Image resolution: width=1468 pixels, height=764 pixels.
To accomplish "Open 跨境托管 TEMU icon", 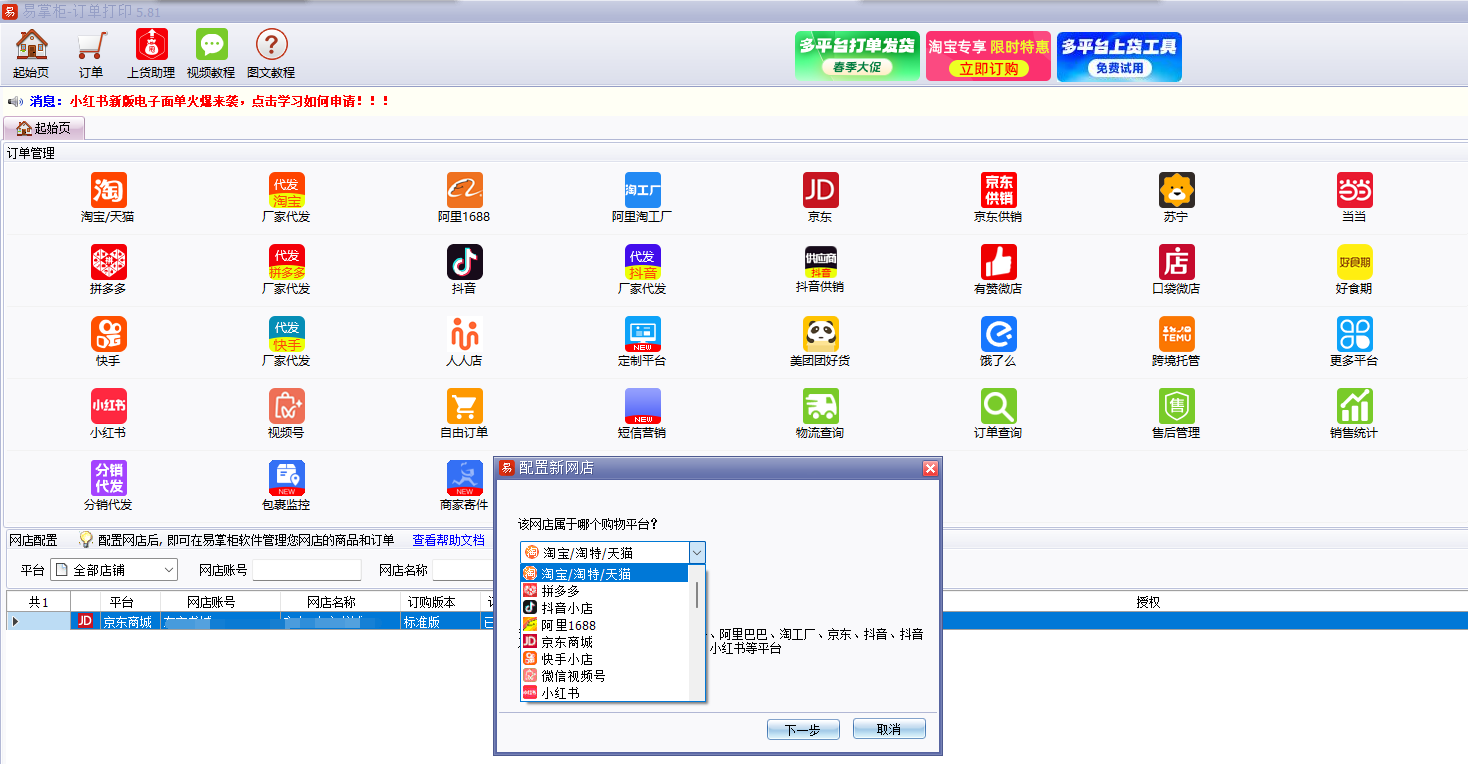I will (x=1176, y=334).
